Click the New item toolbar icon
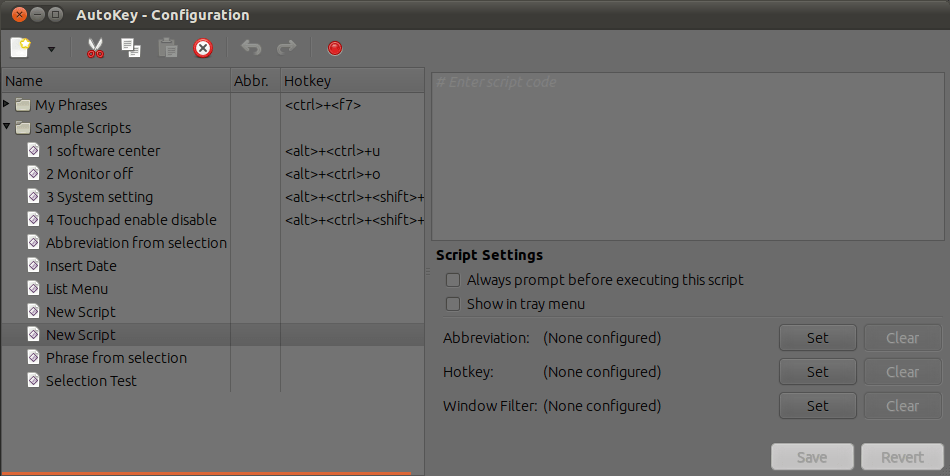 coord(20,47)
